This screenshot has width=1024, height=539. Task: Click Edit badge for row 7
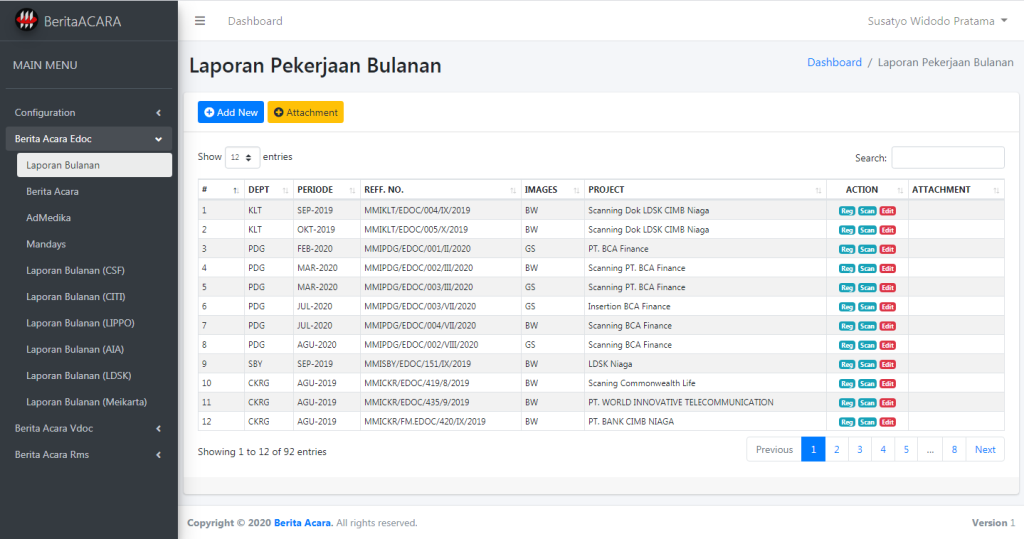point(887,326)
